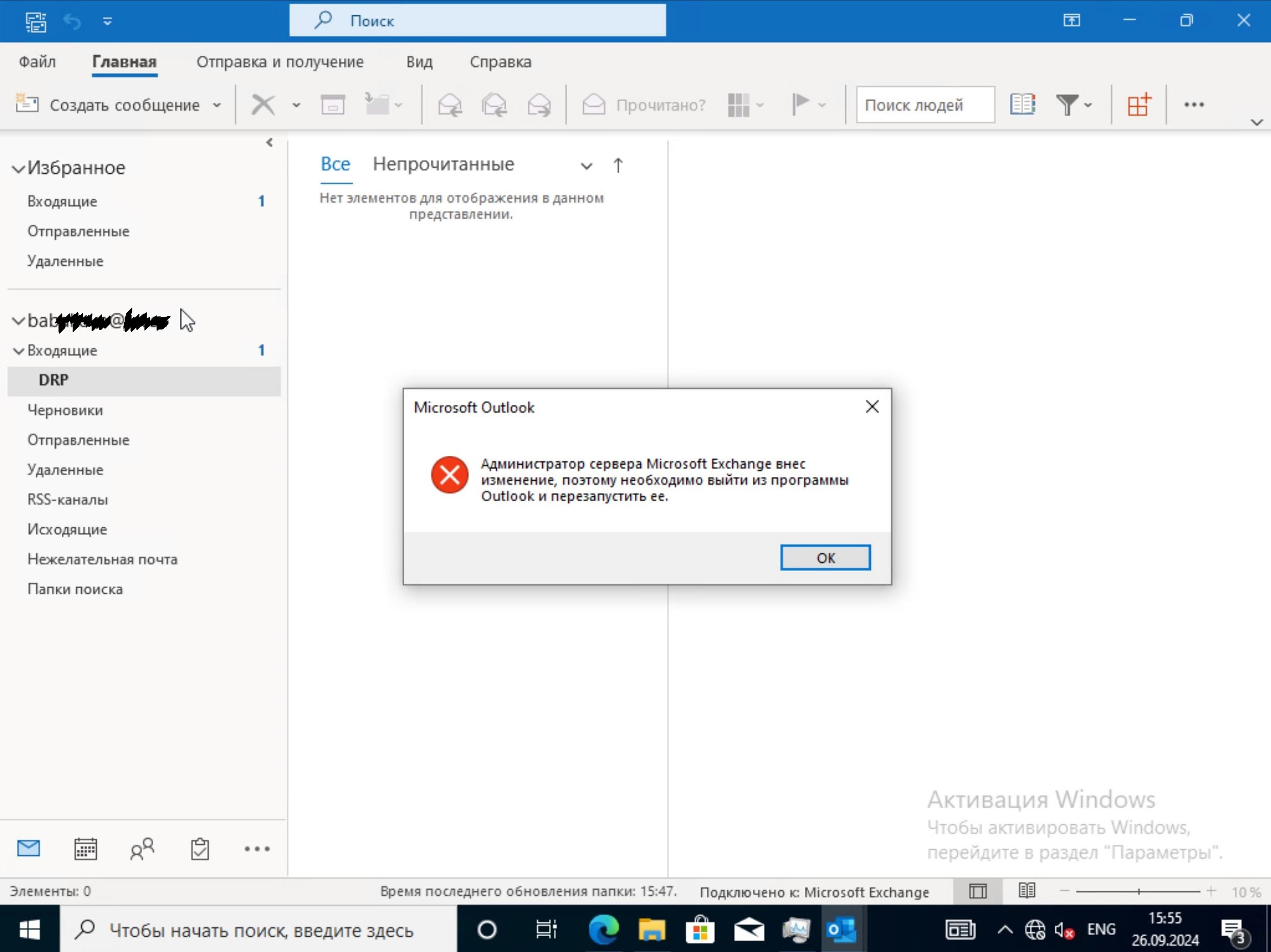Viewport: 1271px width, 952px height.
Task: Collapse the account's Входящие folder
Action: (x=18, y=351)
